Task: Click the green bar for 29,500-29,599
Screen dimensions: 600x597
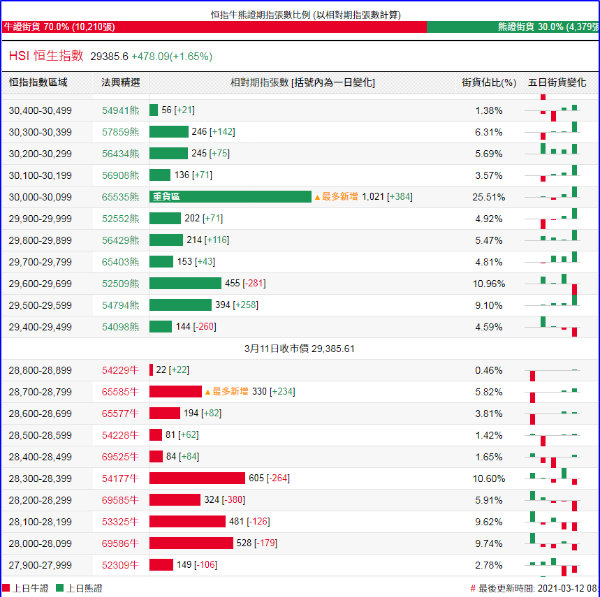Action: tap(180, 305)
